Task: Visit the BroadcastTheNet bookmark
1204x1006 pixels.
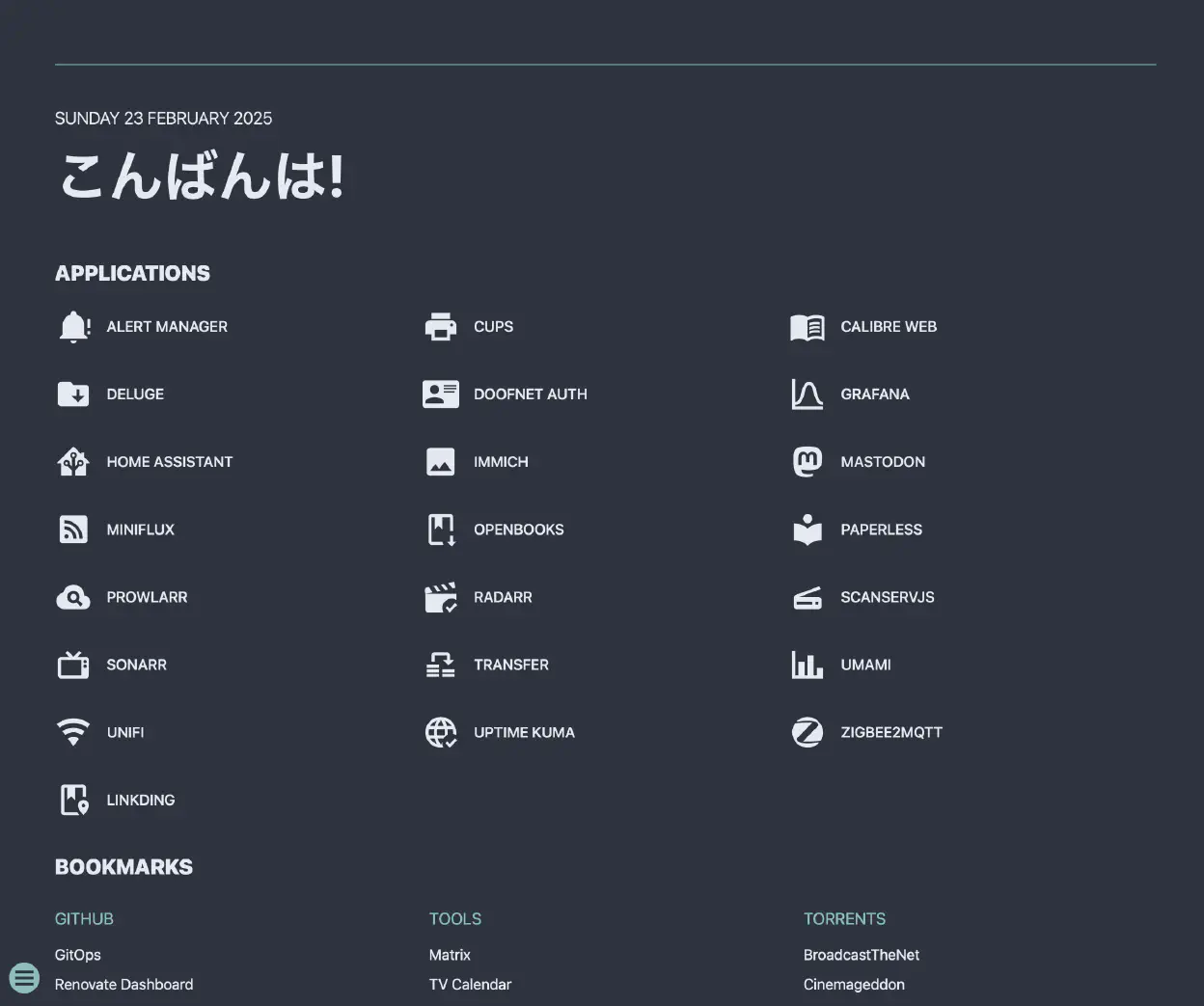Action: point(862,955)
